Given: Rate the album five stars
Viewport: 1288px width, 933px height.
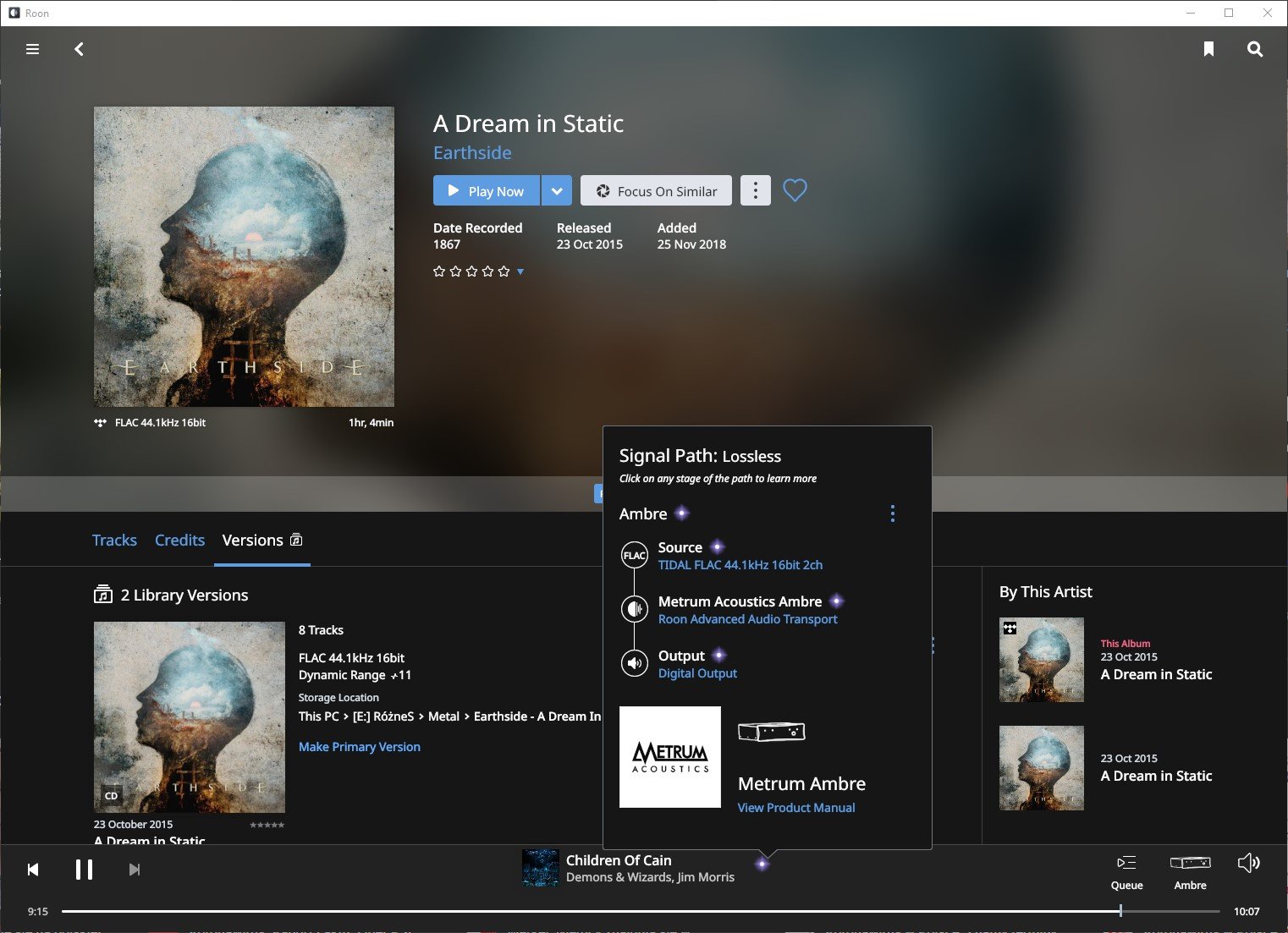Looking at the screenshot, I should pos(504,272).
